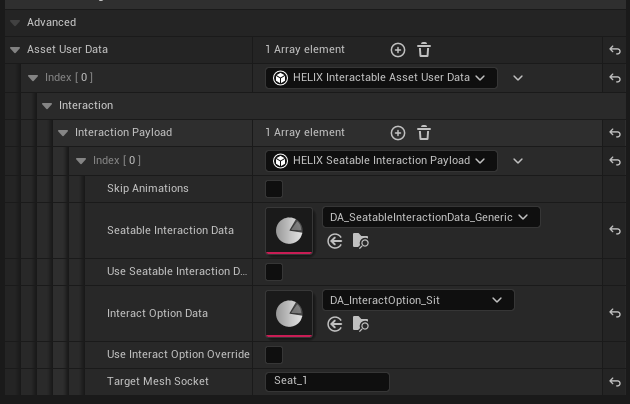Collapse the Advanced section
Image resolution: width=630 pixels, height=404 pixels.
[15, 22]
